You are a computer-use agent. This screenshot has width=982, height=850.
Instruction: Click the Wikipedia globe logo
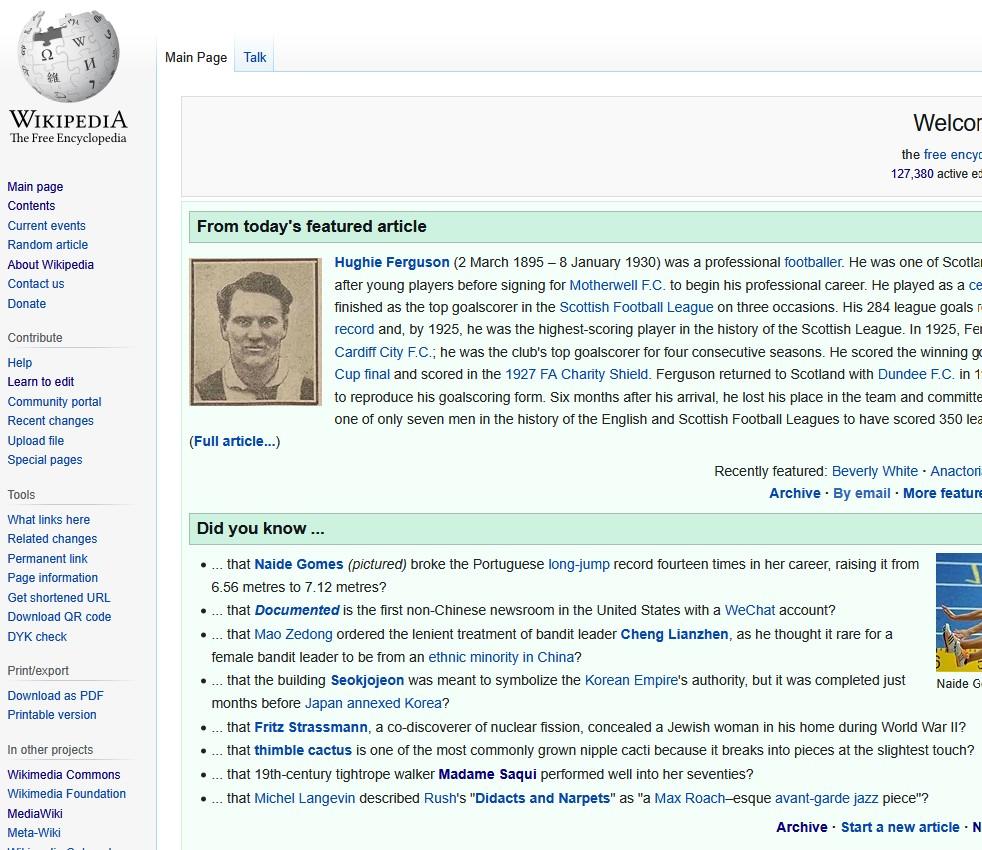(x=68, y=58)
